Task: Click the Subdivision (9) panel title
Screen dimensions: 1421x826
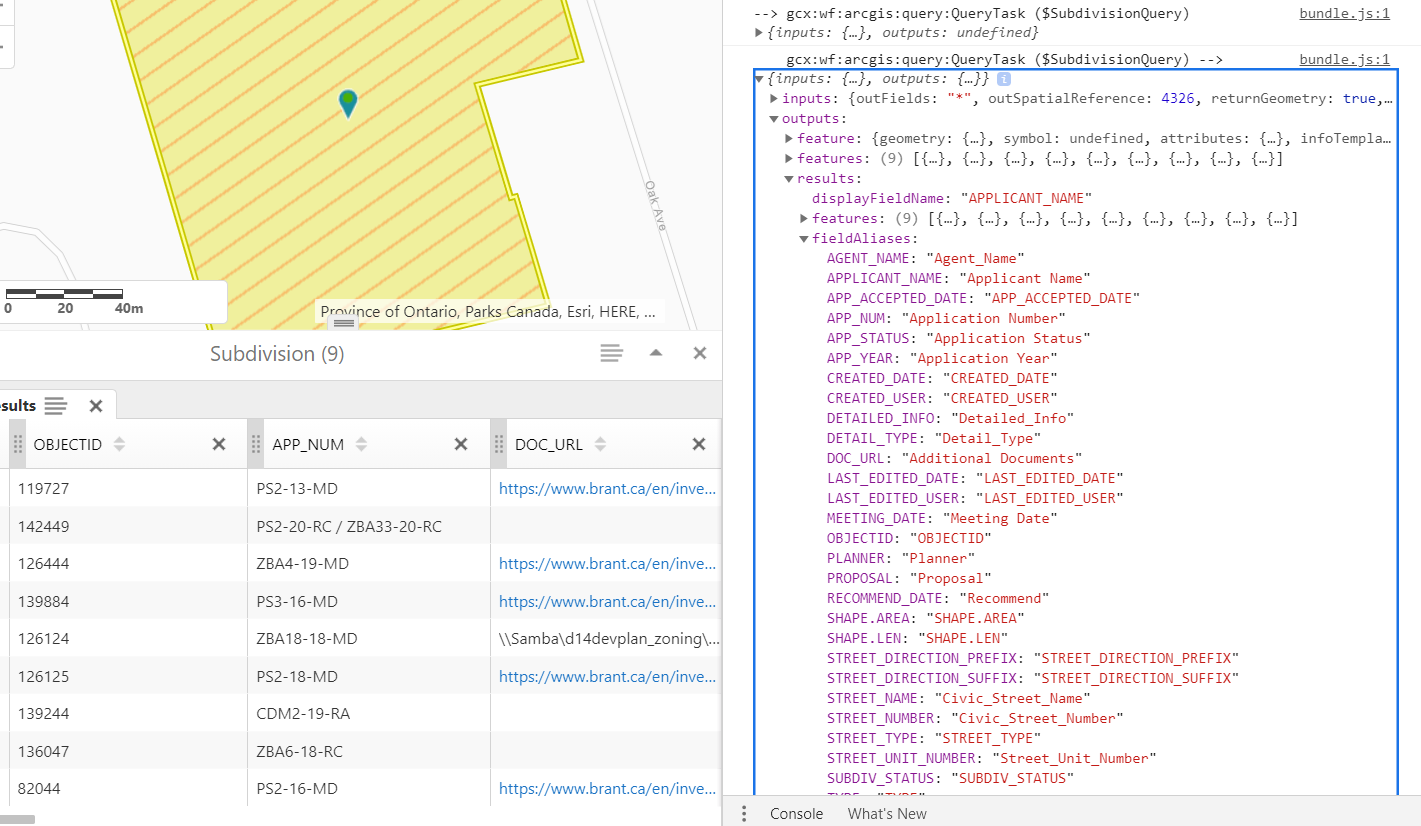Action: 277,354
